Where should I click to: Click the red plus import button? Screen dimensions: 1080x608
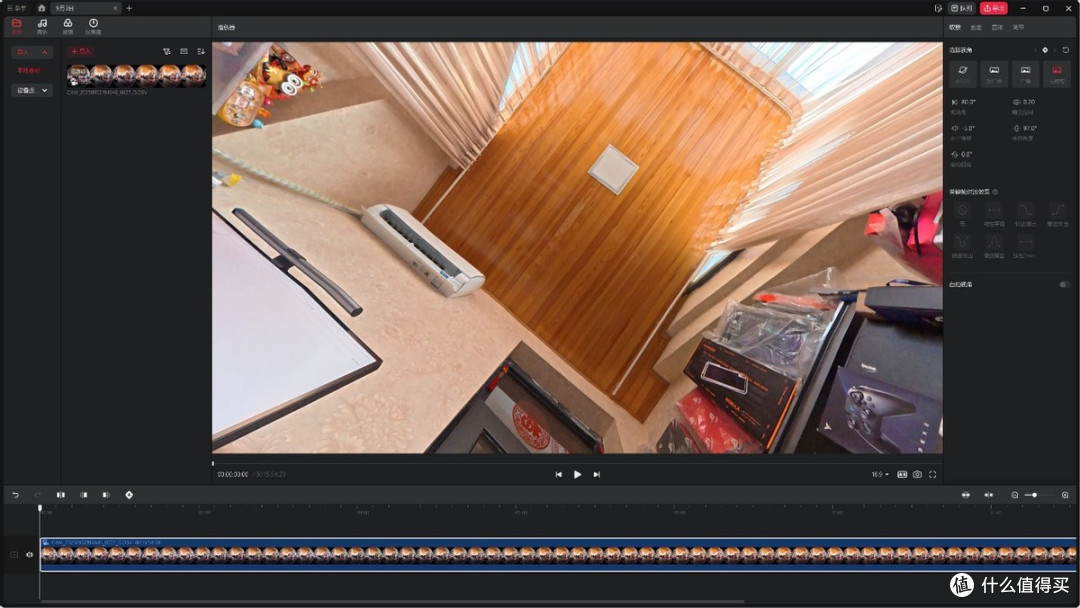pos(81,52)
